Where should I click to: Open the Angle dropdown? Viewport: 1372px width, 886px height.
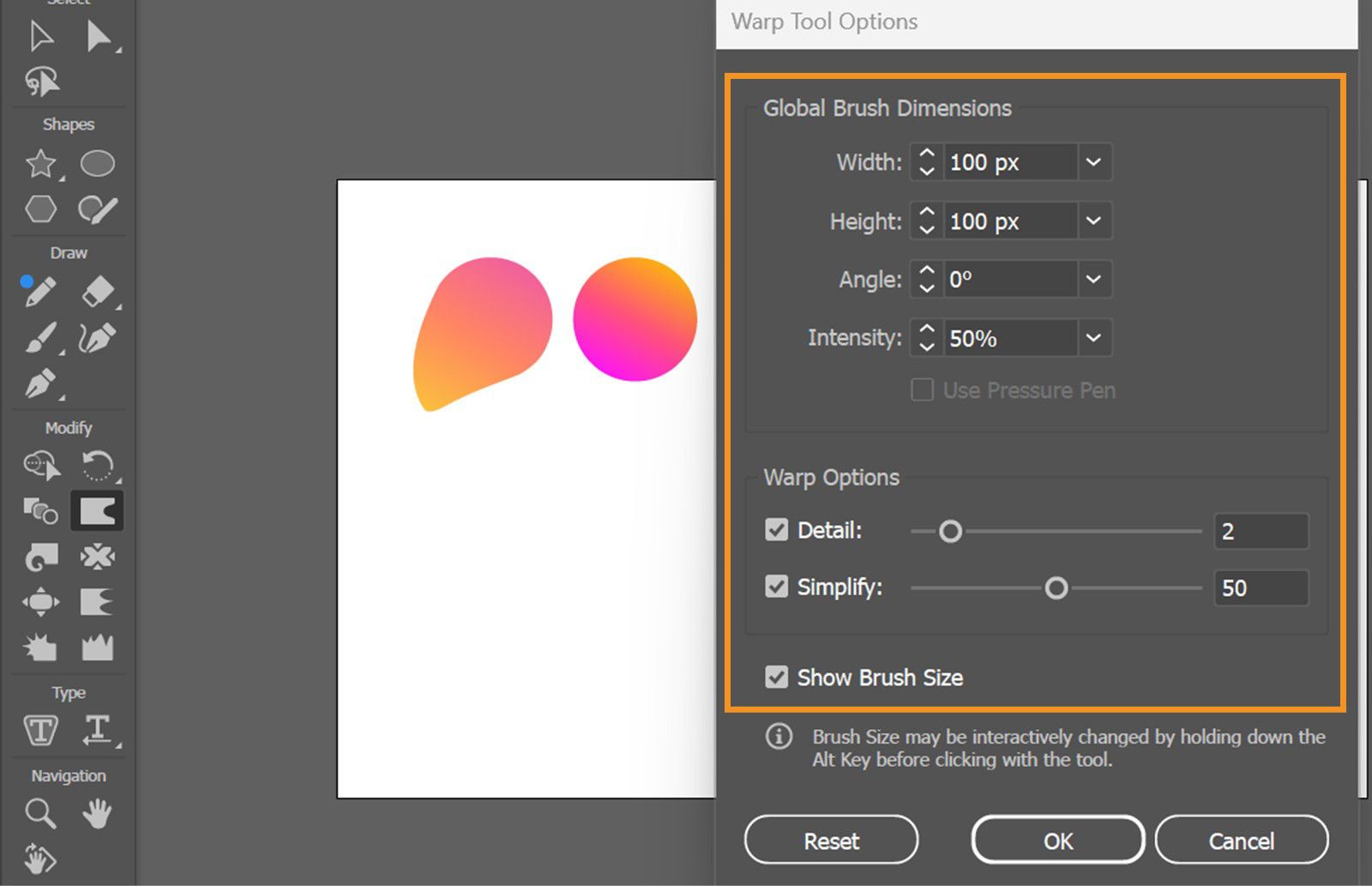click(1092, 279)
